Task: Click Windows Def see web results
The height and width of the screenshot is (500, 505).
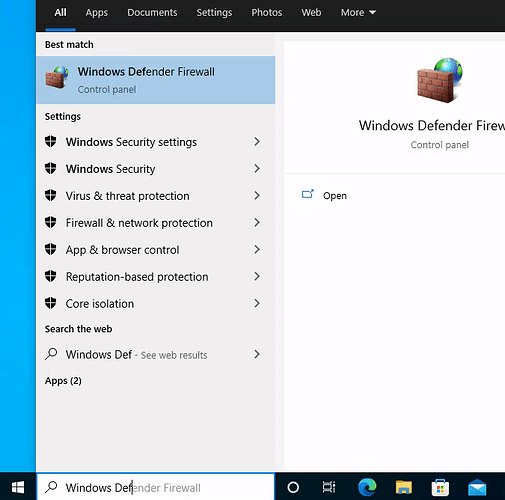Action: (x=156, y=354)
